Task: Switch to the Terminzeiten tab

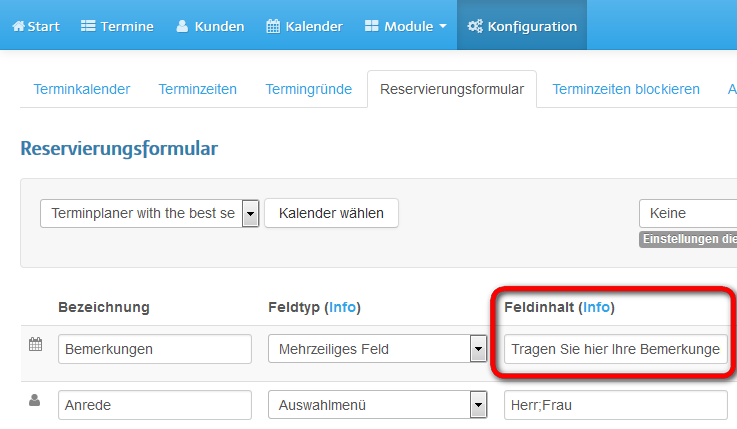Action: click(197, 89)
